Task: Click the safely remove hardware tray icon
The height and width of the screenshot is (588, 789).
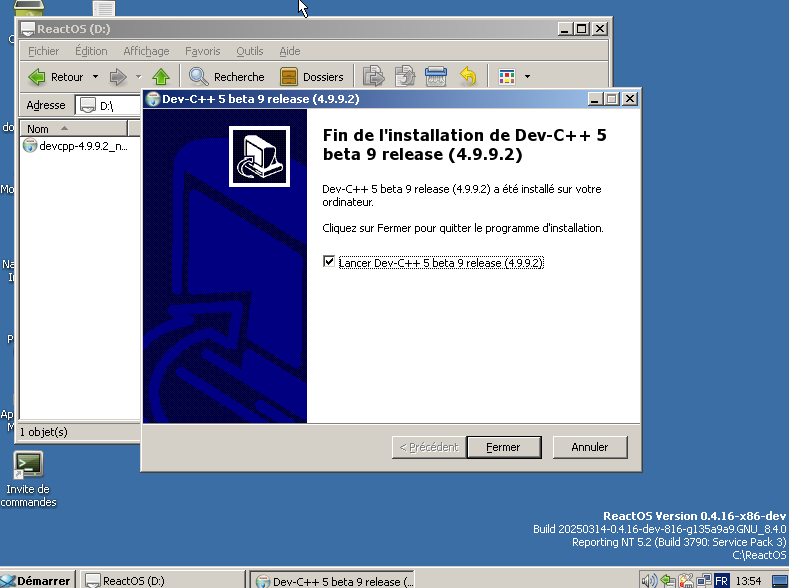Action: [667, 581]
